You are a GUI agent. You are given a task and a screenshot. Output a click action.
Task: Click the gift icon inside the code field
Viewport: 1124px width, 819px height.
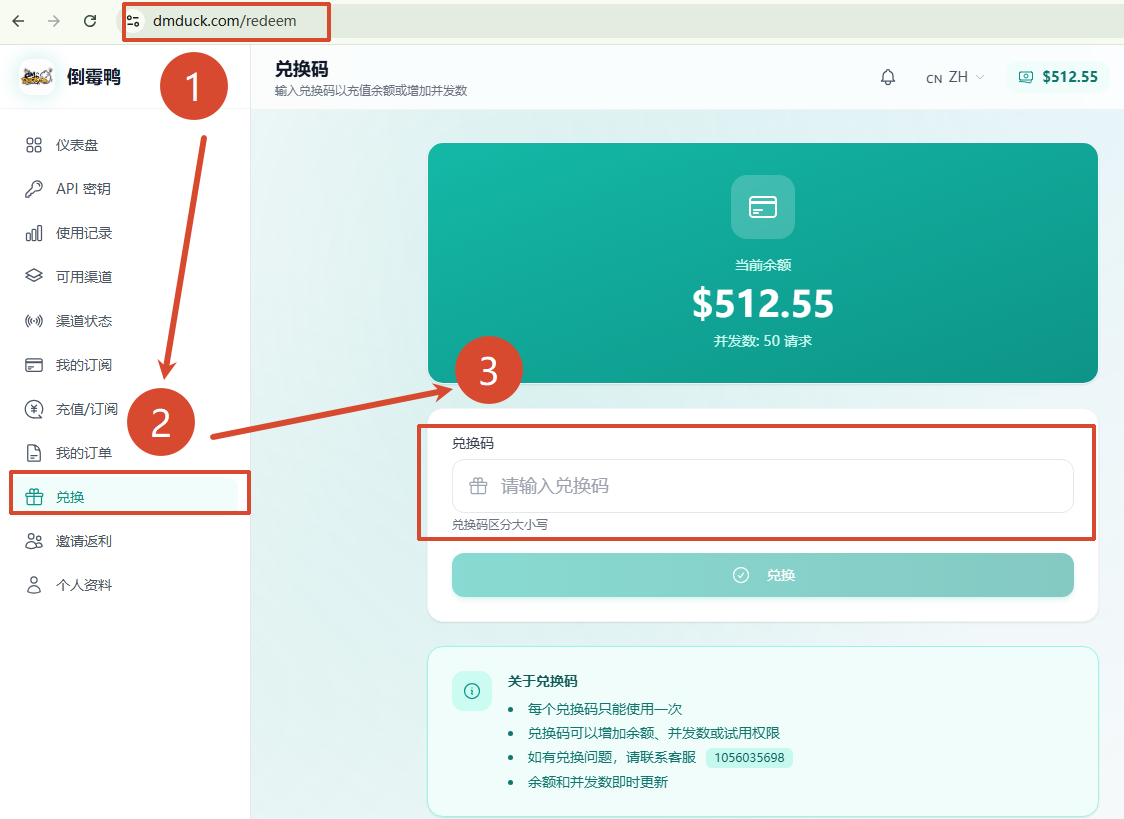point(478,486)
